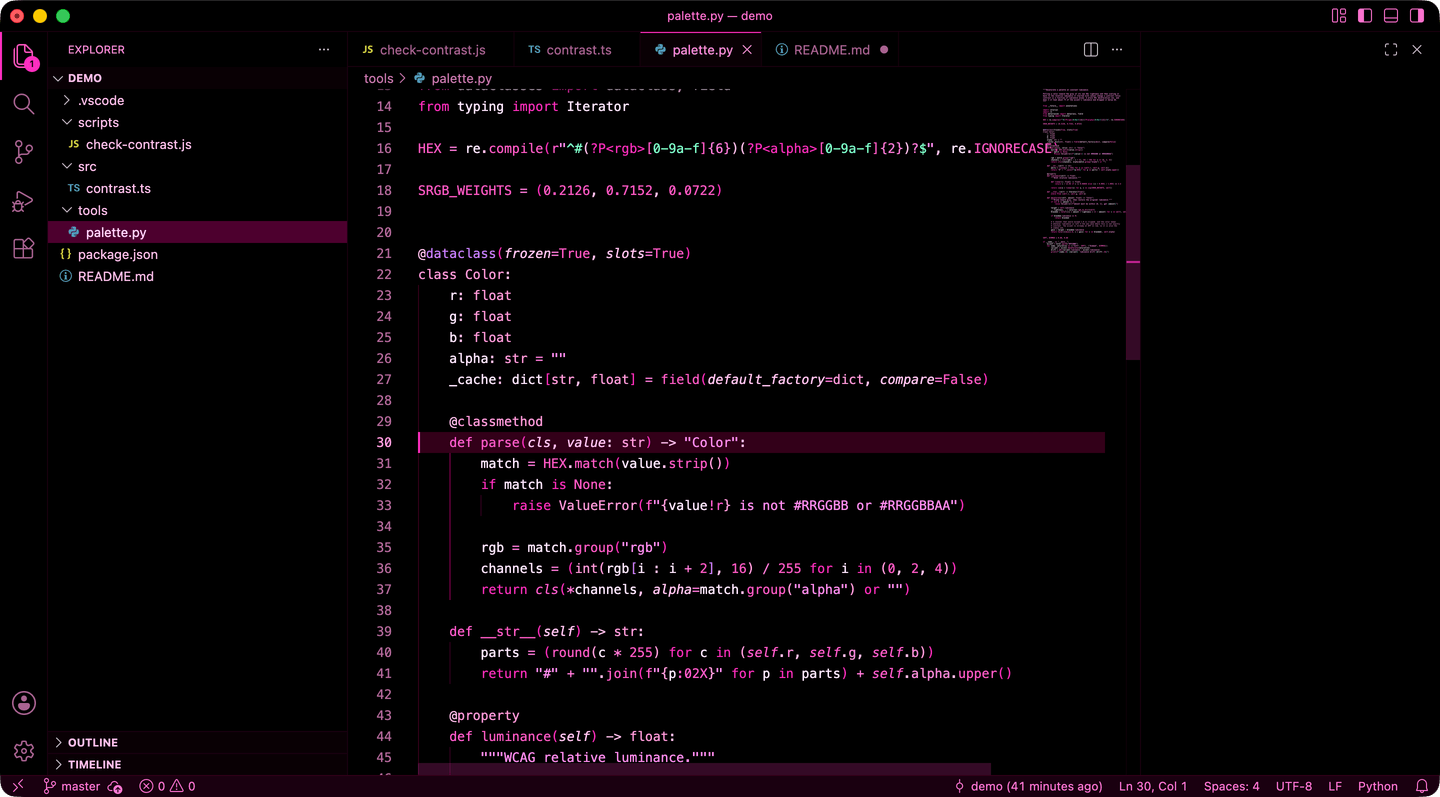Open the Extensions view

[24, 249]
